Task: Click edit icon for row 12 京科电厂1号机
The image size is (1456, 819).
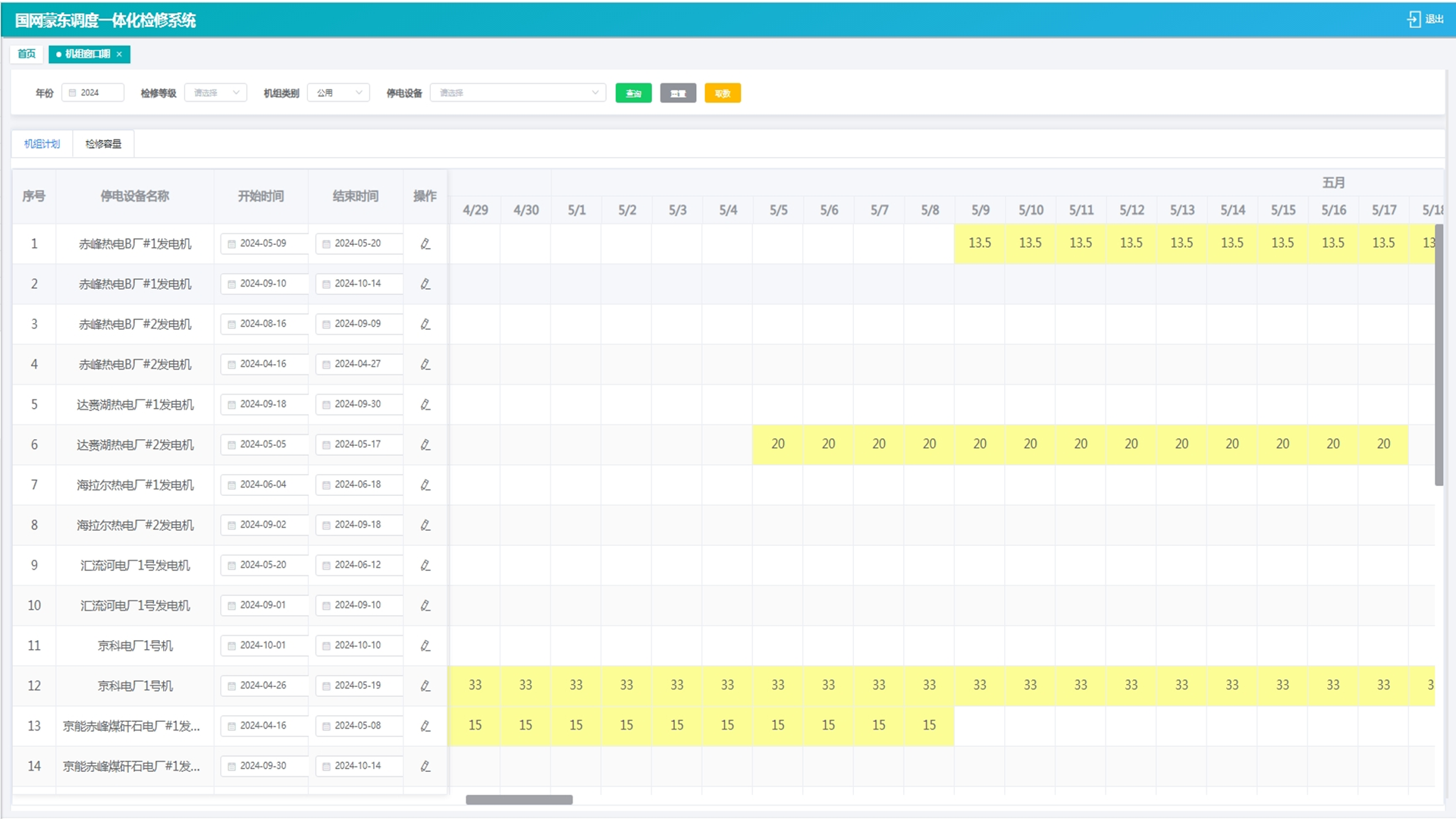Action: click(x=425, y=686)
